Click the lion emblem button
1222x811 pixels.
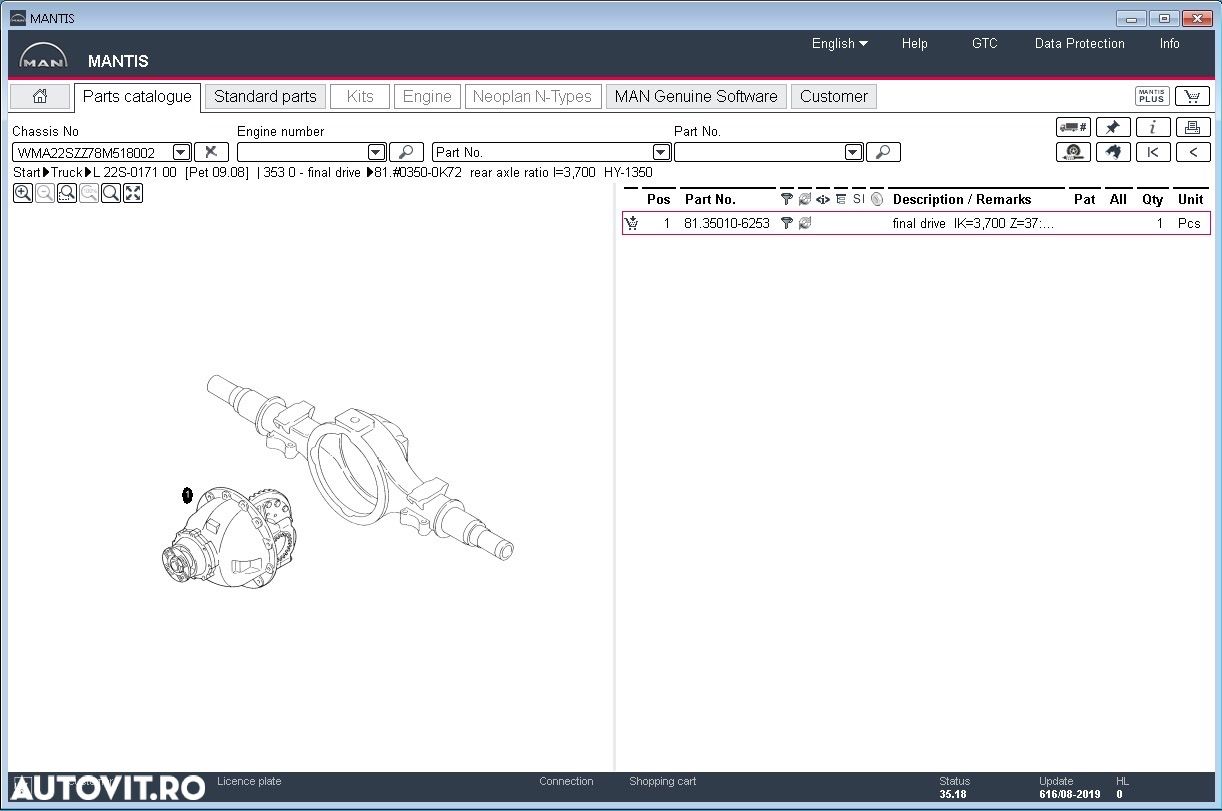tap(1113, 152)
